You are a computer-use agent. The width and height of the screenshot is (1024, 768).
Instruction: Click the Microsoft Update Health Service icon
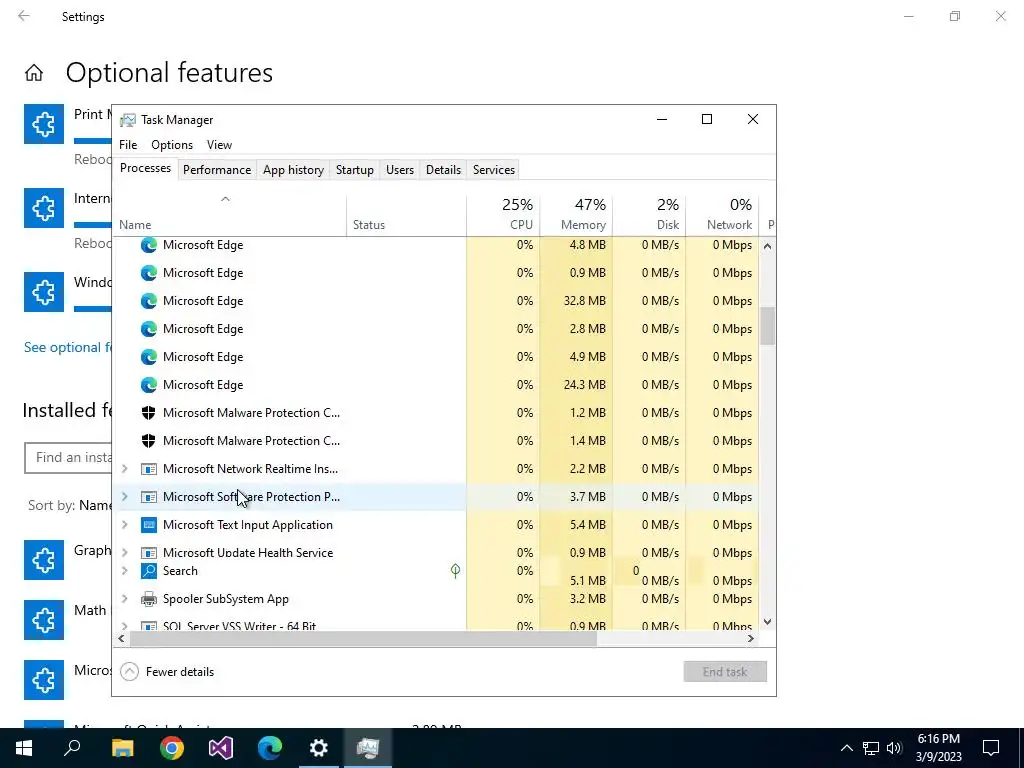point(149,553)
